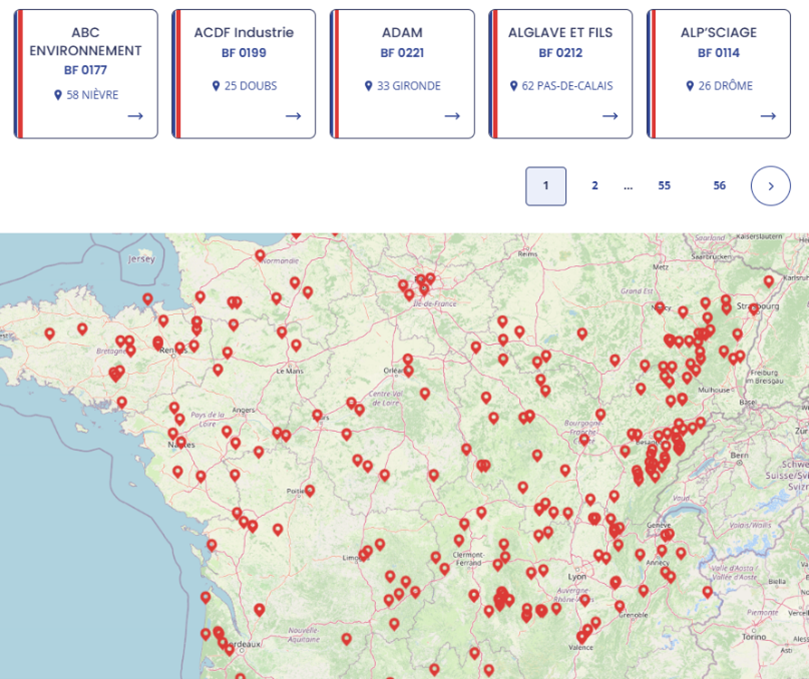Click the location pin beside 33 GIRONDE

tap(369, 86)
